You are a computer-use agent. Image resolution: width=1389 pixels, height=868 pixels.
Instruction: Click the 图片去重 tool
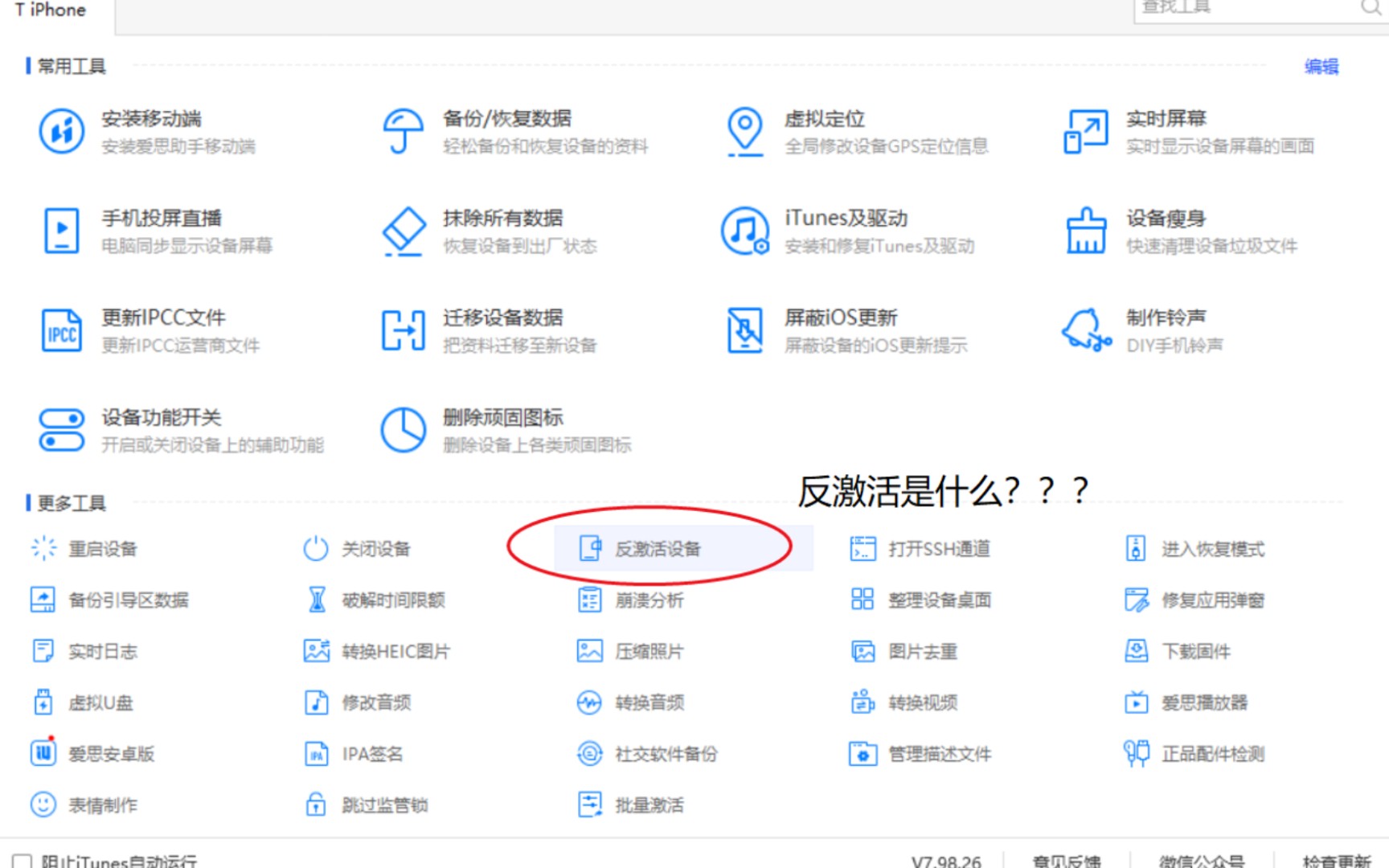904,651
